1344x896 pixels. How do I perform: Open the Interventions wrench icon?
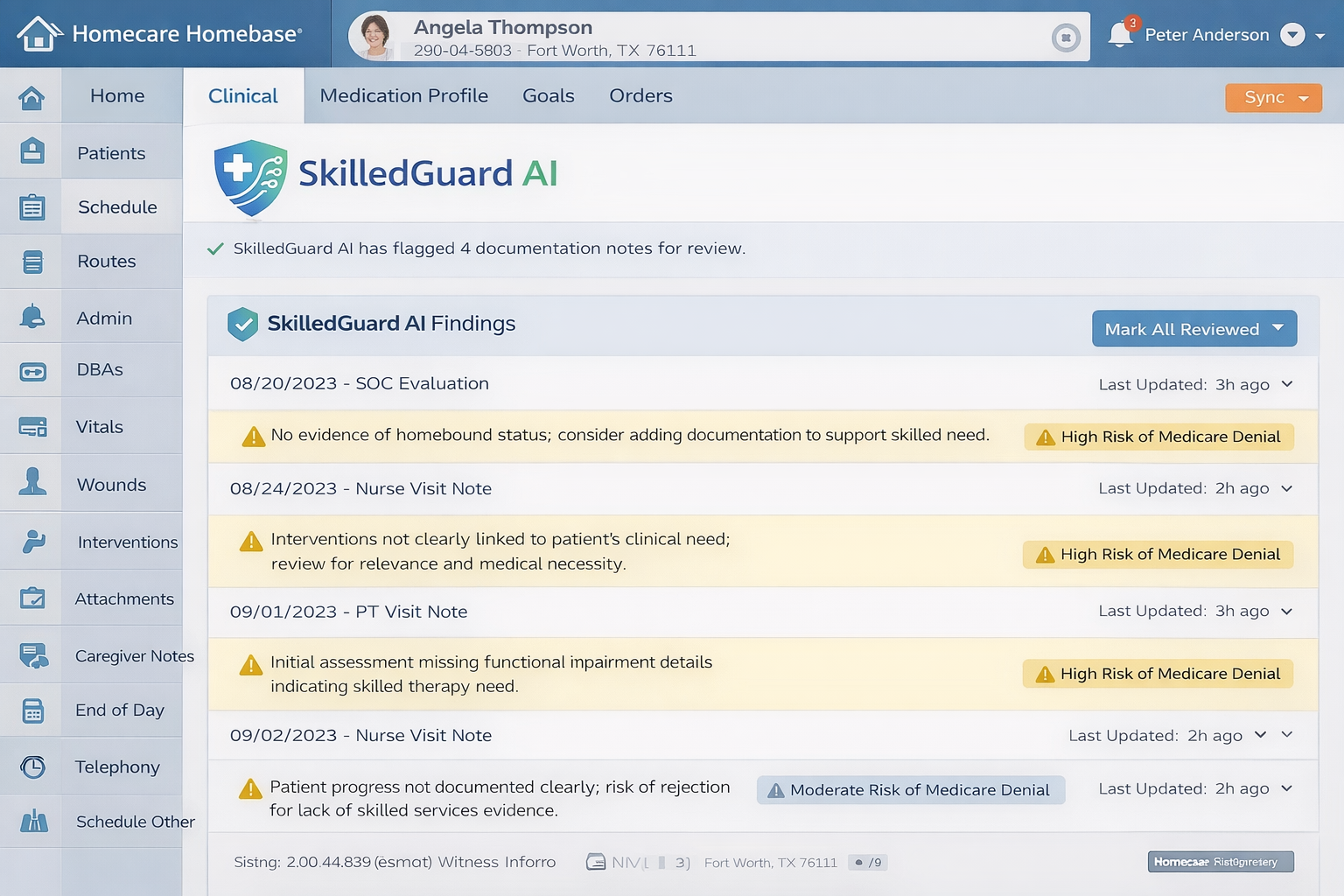[33, 542]
